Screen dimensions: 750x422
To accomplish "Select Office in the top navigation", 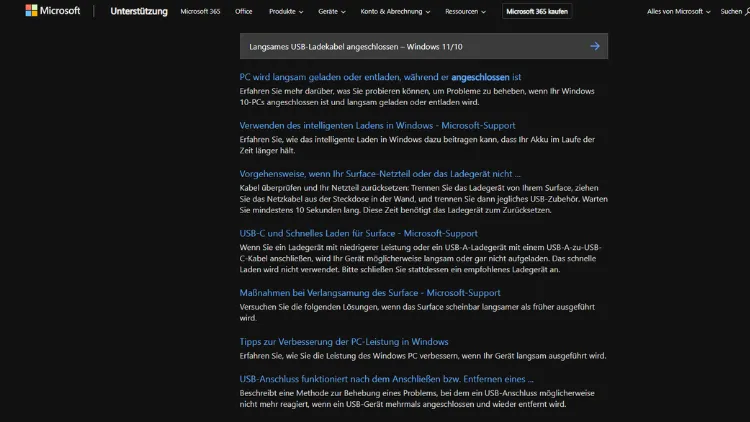I will tap(243, 12).
